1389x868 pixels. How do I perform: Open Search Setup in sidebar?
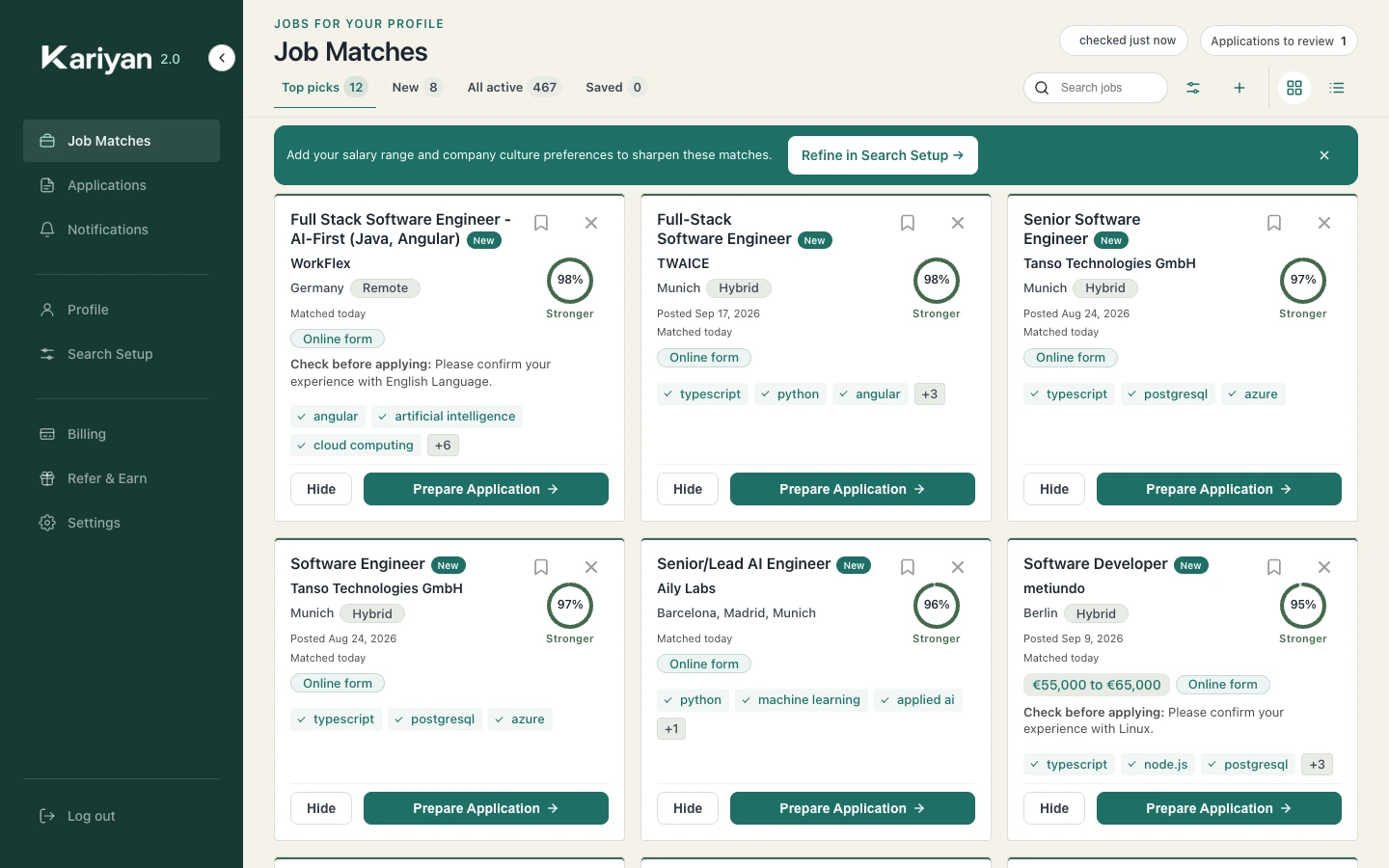[x=122, y=354]
